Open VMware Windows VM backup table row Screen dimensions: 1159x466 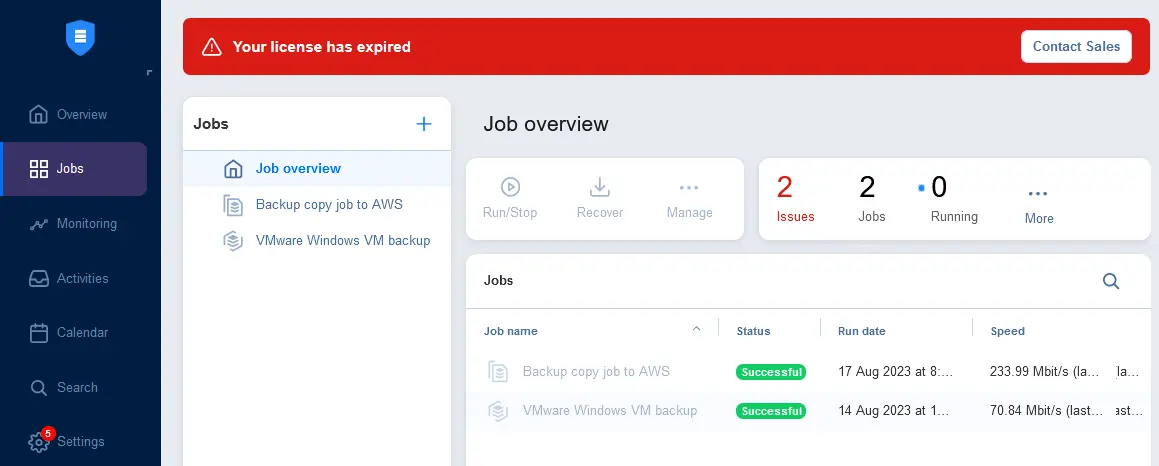pos(808,411)
